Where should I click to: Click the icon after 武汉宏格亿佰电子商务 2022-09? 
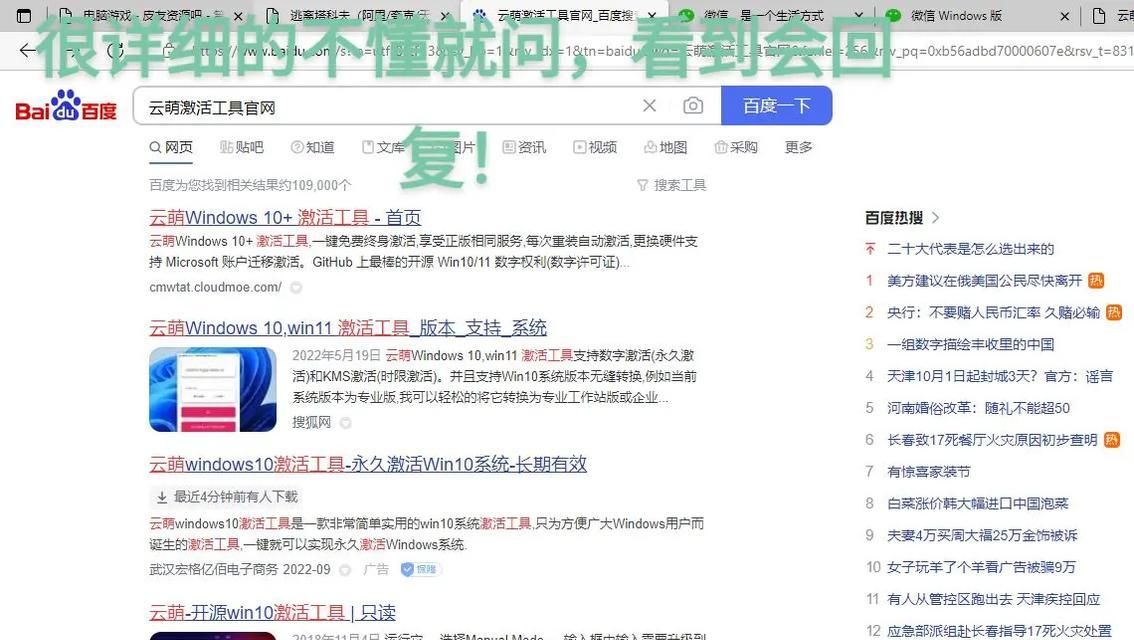tap(345, 570)
